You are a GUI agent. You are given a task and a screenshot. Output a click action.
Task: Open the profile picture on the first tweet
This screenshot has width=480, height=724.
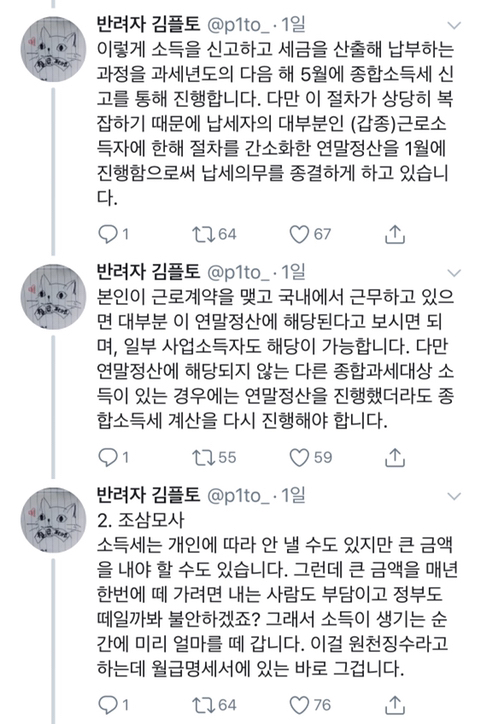pos(53,49)
